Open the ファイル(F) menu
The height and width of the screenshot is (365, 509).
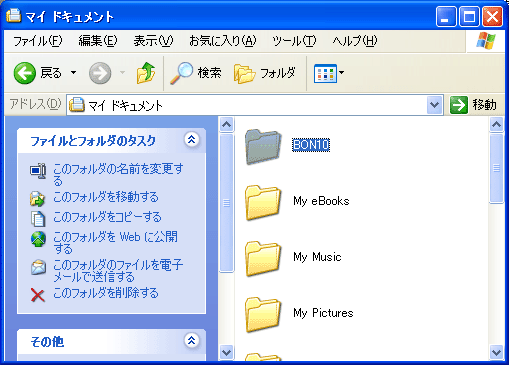(38, 41)
